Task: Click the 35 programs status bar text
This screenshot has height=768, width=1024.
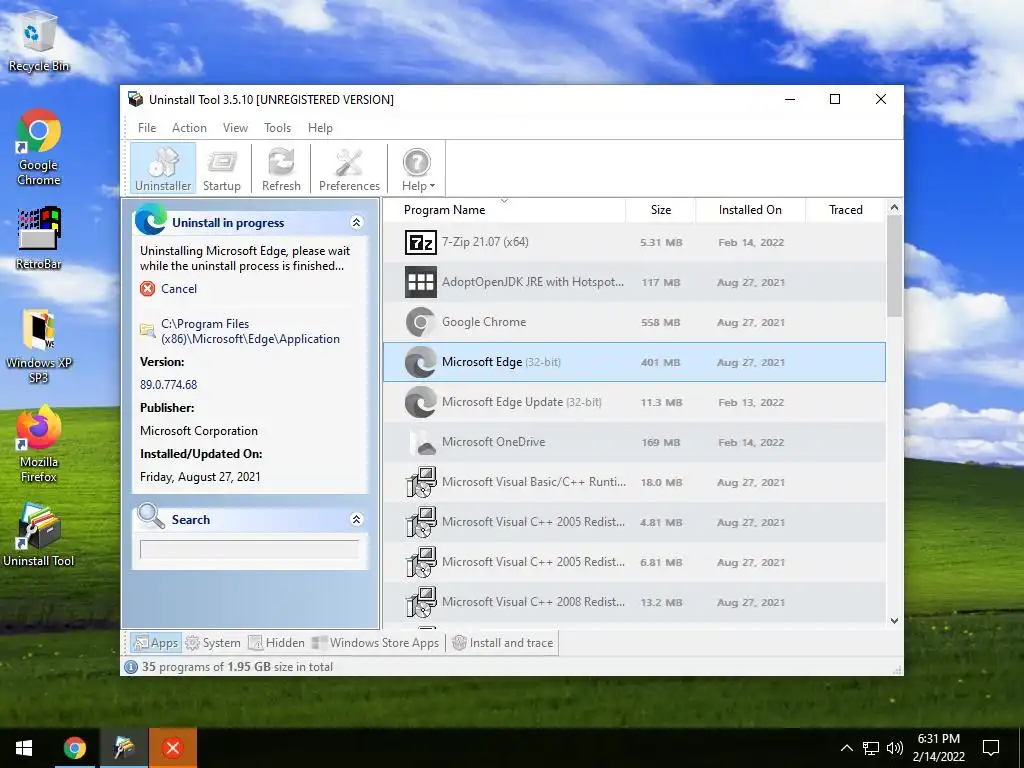Action: pos(237,667)
